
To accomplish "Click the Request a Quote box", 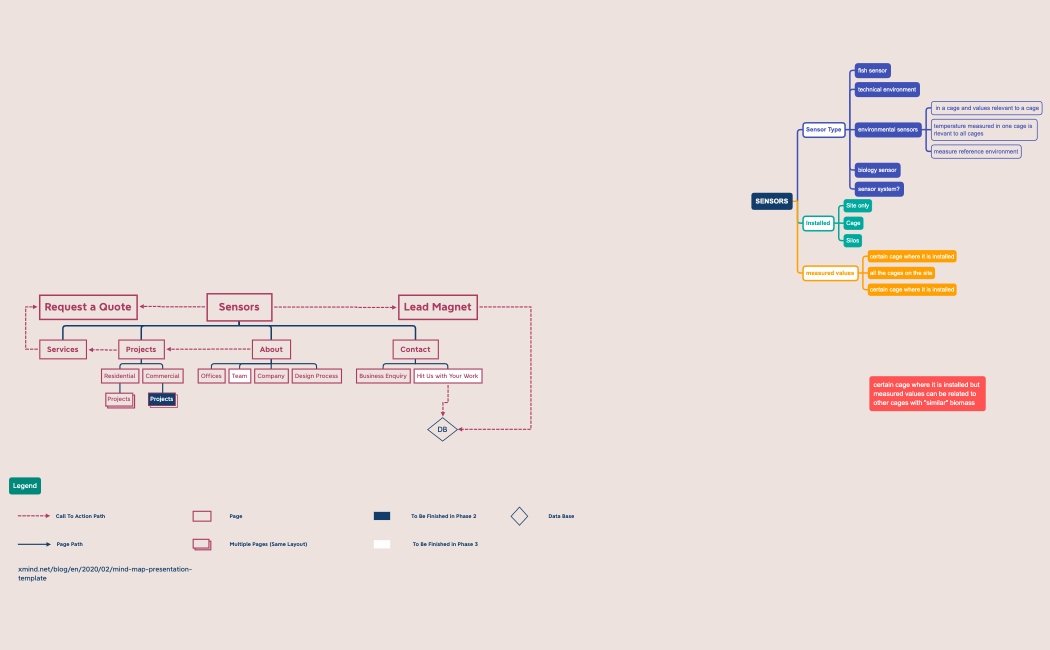I will (x=88, y=307).
